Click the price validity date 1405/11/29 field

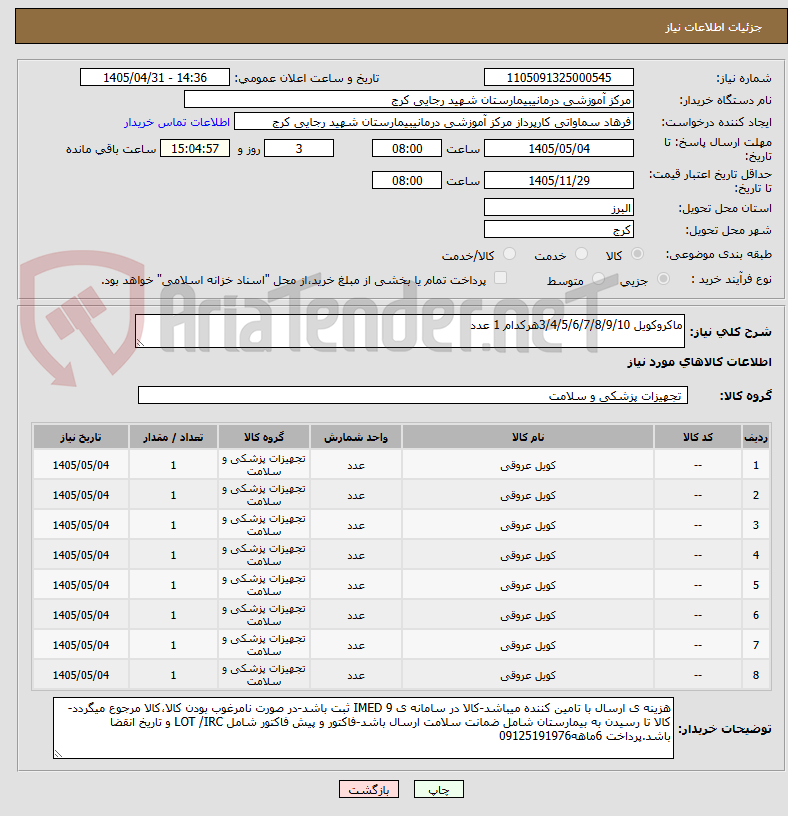click(558, 181)
